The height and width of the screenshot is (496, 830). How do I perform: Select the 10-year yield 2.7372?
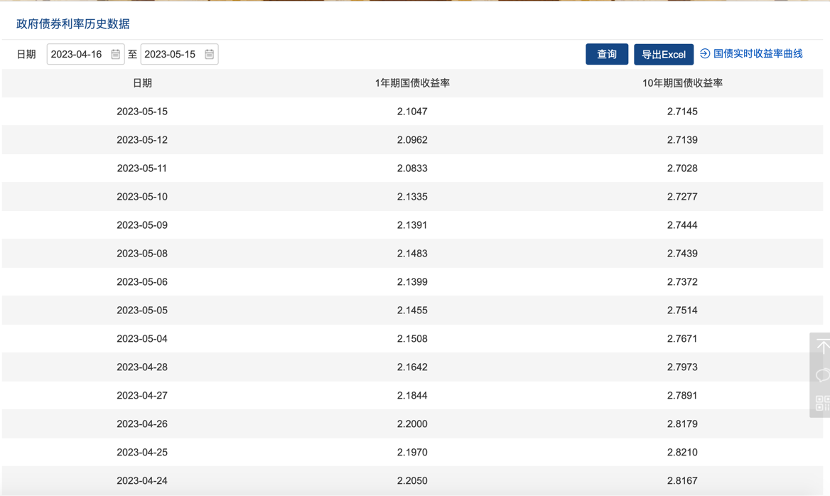[x=682, y=282]
